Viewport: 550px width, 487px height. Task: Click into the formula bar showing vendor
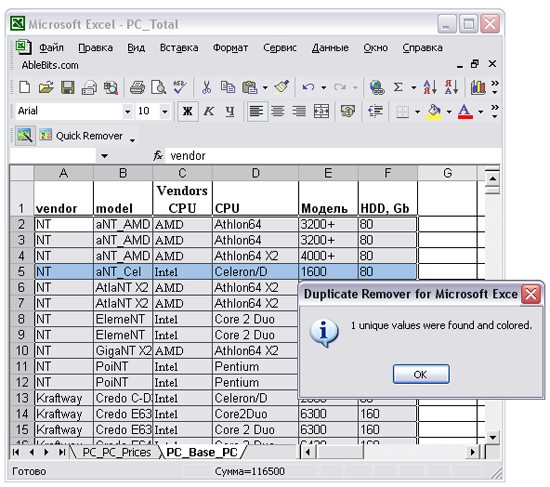pyautogui.click(x=333, y=155)
